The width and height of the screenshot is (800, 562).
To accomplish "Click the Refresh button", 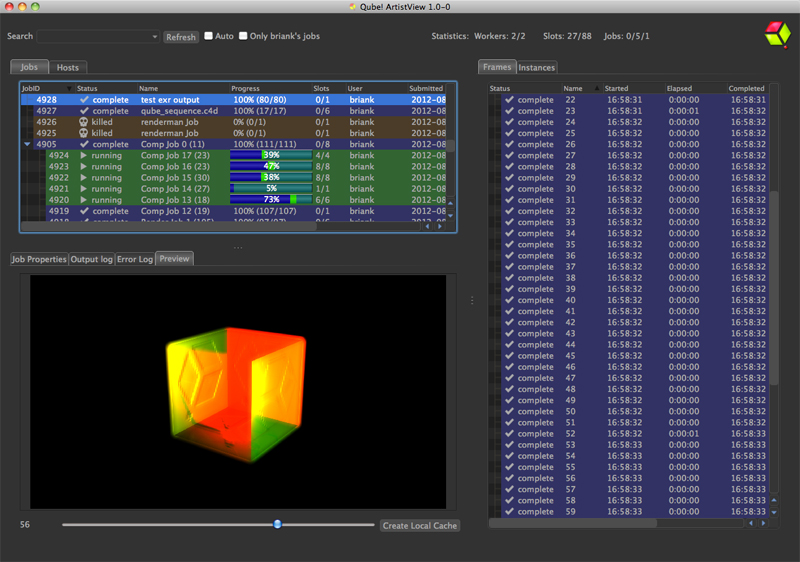I will coord(181,37).
